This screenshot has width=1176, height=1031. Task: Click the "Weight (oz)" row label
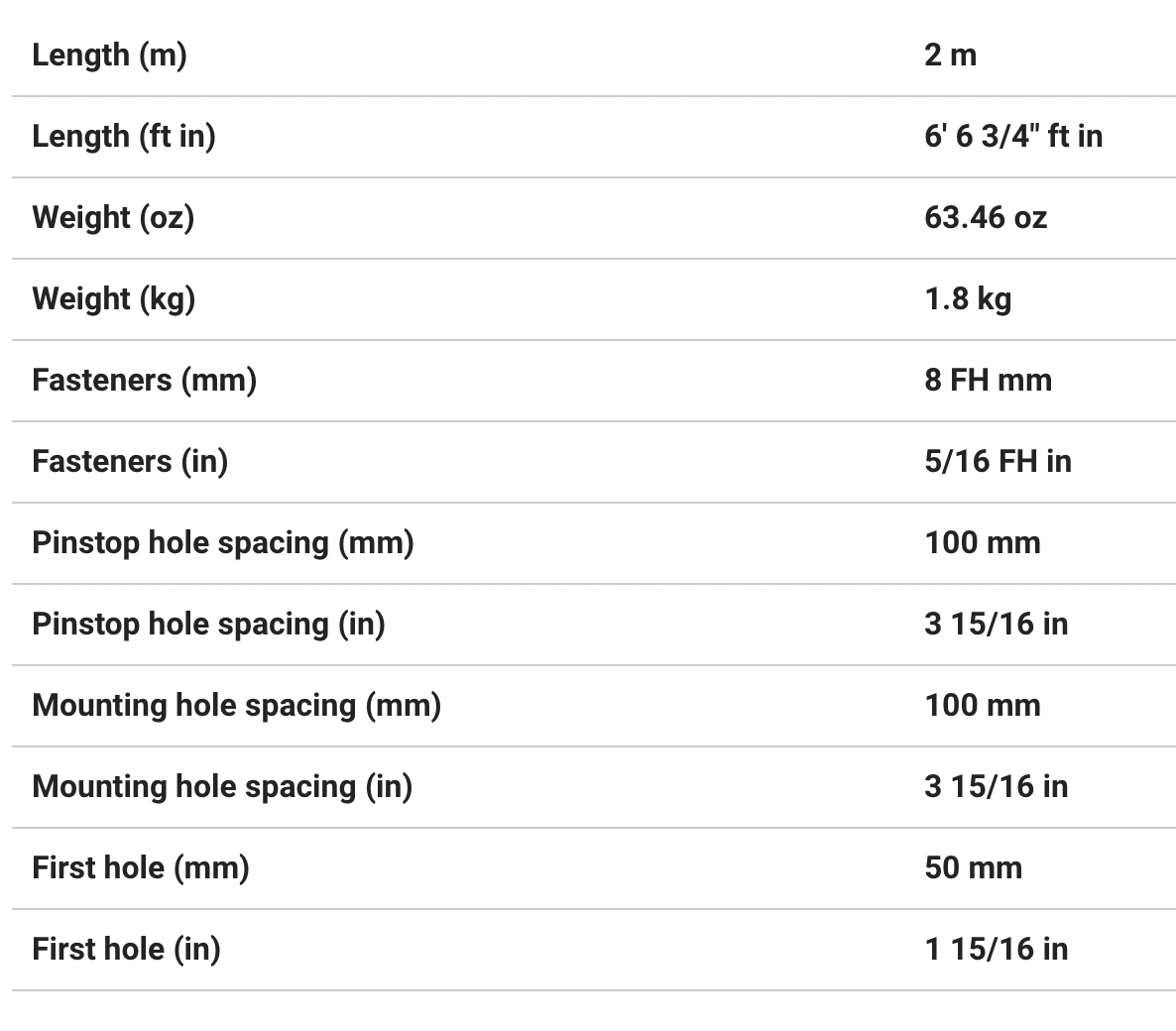(x=113, y=217)
